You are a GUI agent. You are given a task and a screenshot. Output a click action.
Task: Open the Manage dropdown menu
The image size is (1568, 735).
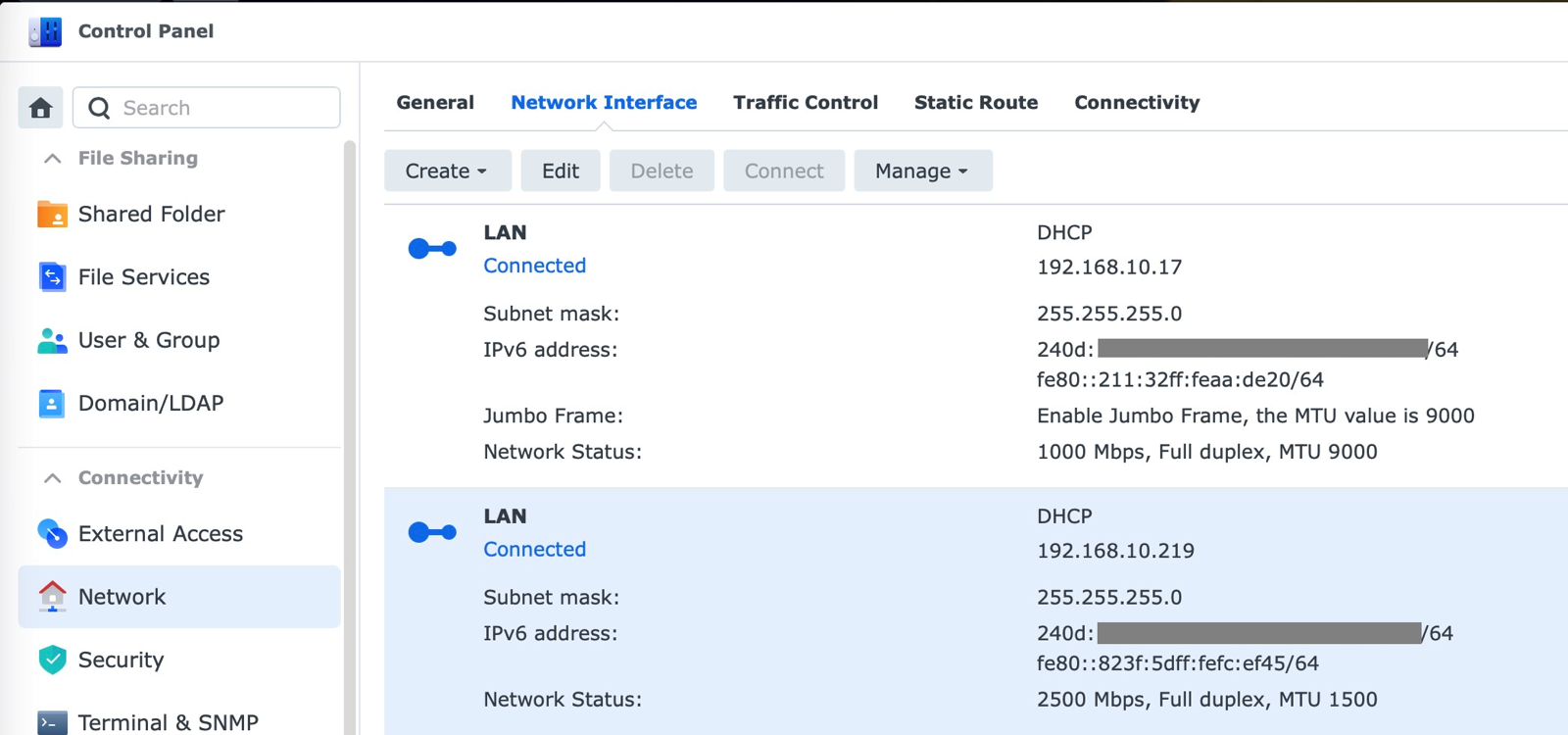pyautogui.click(x=922, y=171)
